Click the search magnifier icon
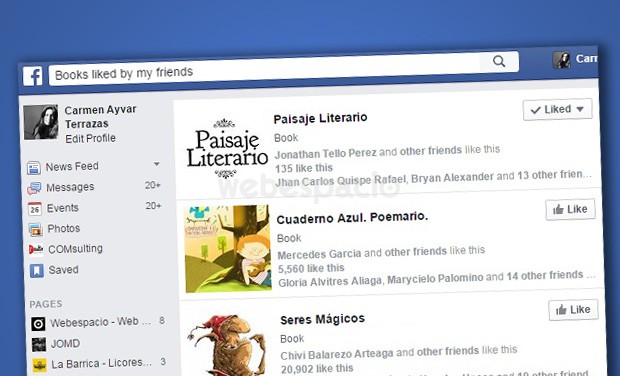Screen dimensions: 620x376 (x=499, y=61)
